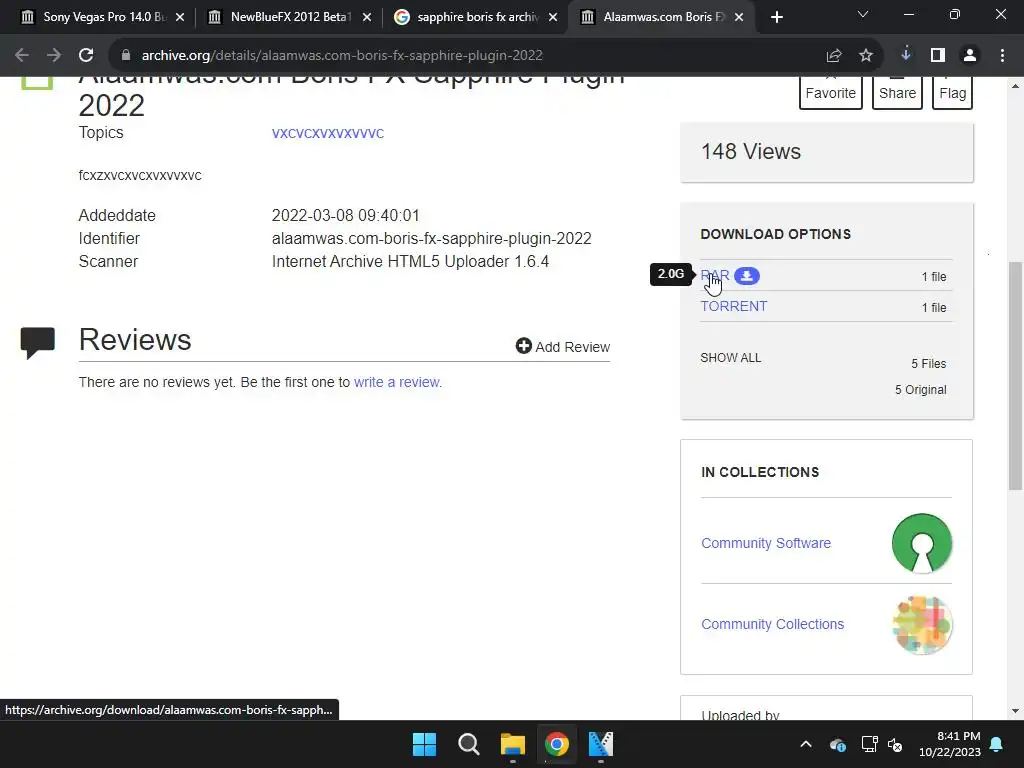Close the Sony Vegas Pro 14.0 tab
The image size is (1024, 768).
[x=180, y=17]
